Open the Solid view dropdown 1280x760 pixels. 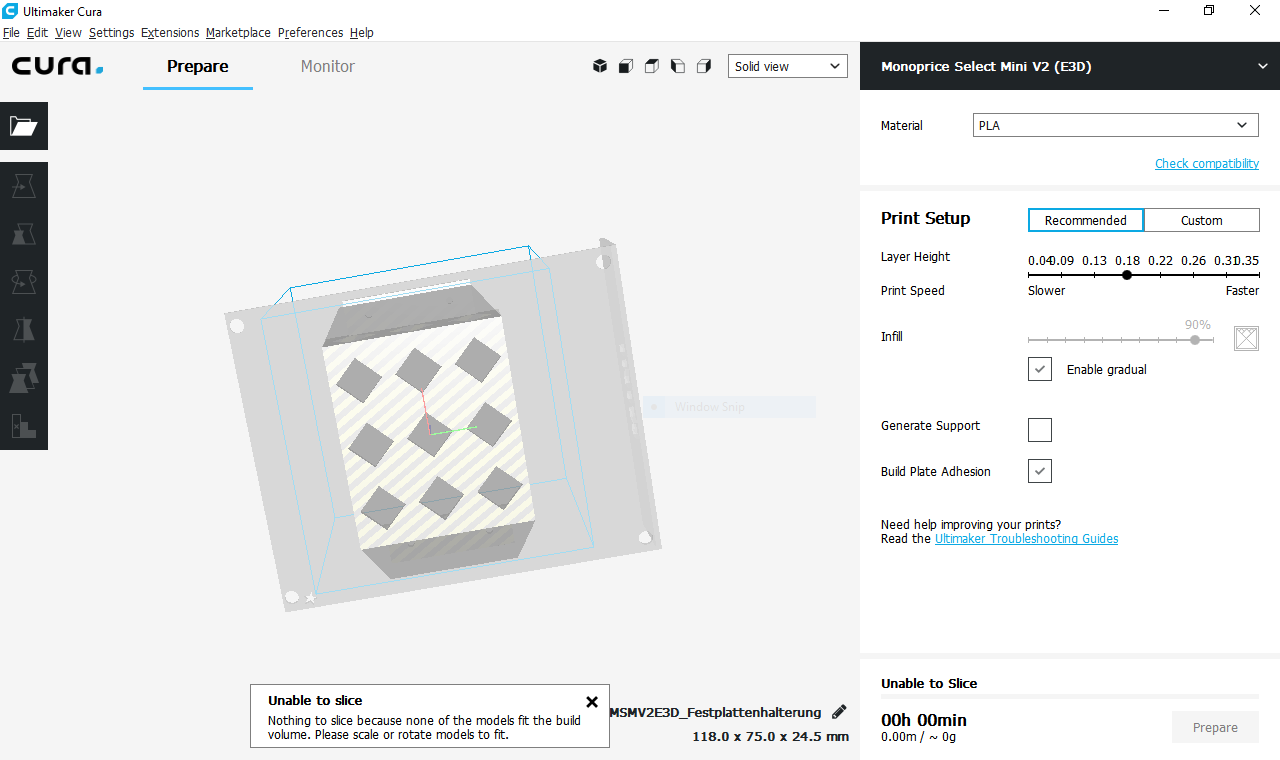coord(788,66)
